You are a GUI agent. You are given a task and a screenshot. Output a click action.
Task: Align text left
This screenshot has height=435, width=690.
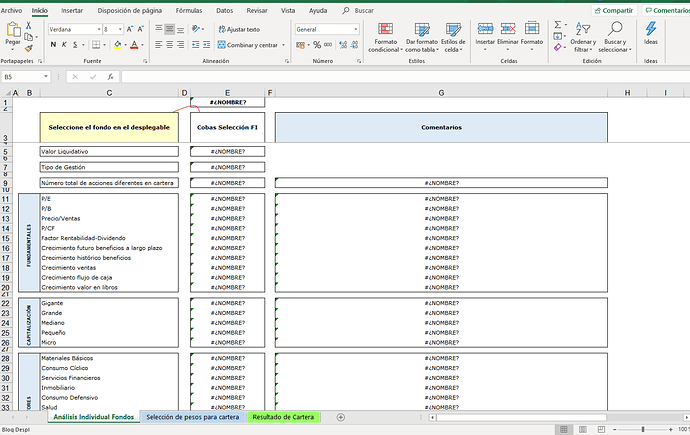click(x=158, y=44)
